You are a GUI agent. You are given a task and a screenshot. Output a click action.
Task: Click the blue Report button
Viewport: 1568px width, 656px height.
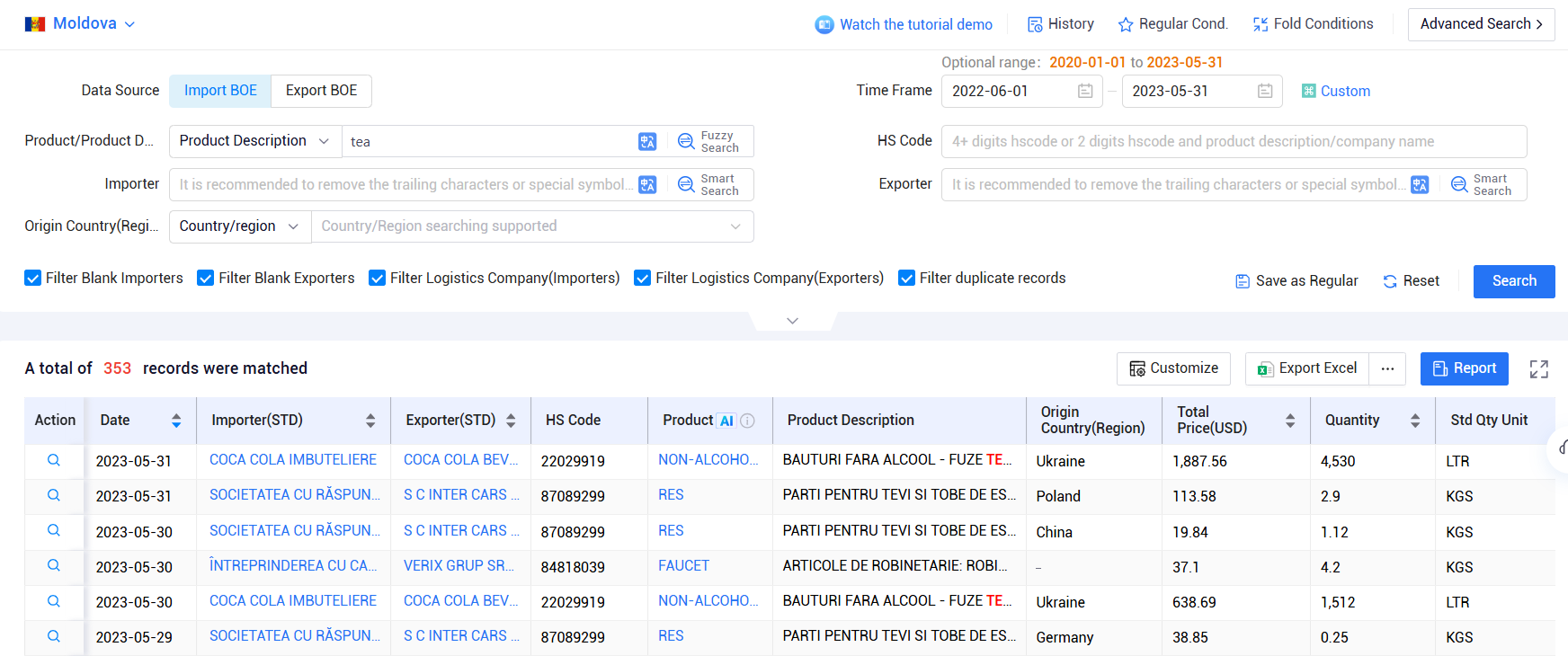pyautogui.click(x=1464, y=368)
